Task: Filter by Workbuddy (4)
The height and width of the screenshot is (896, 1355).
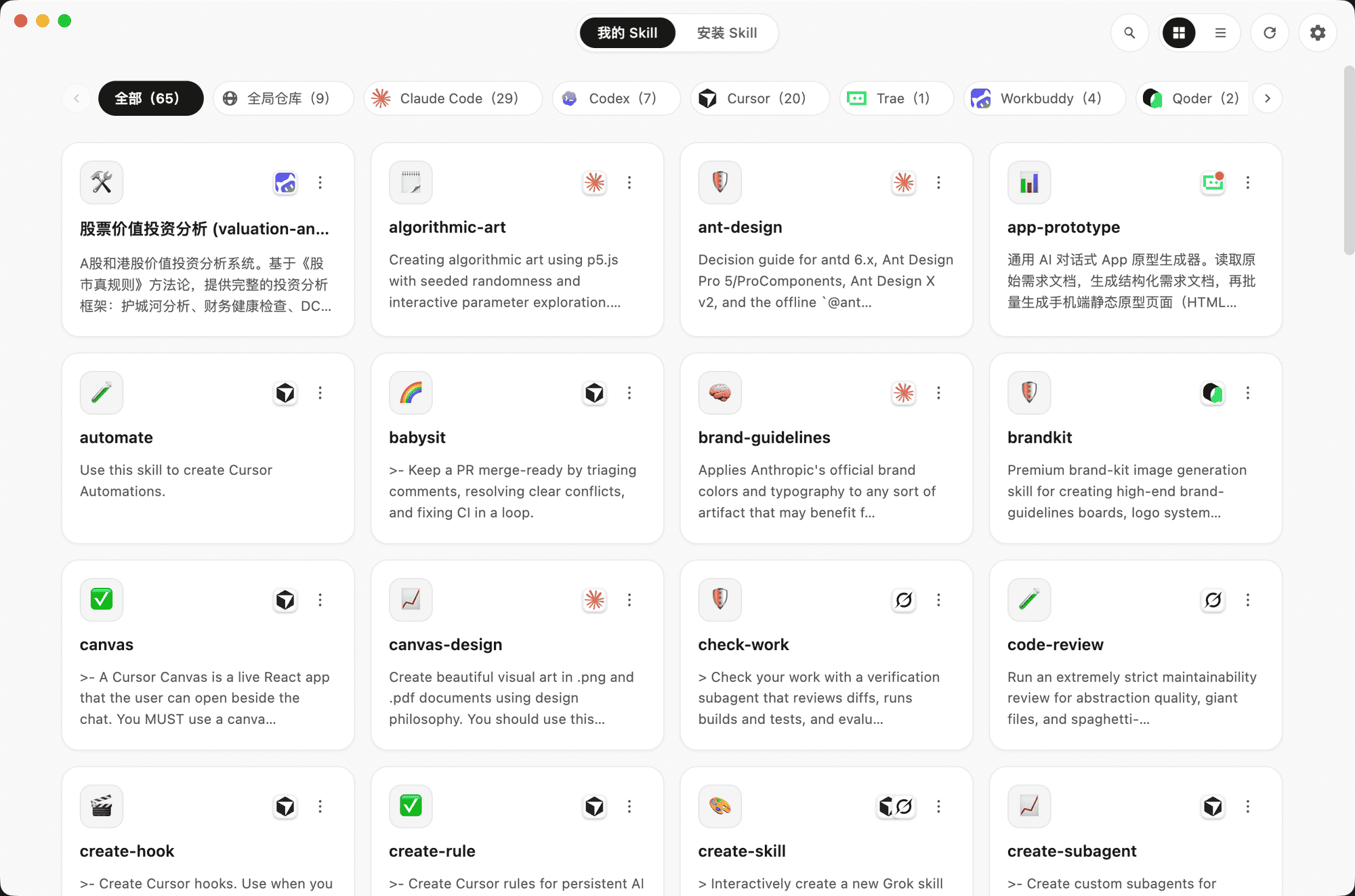Action: pos(1044,98)
